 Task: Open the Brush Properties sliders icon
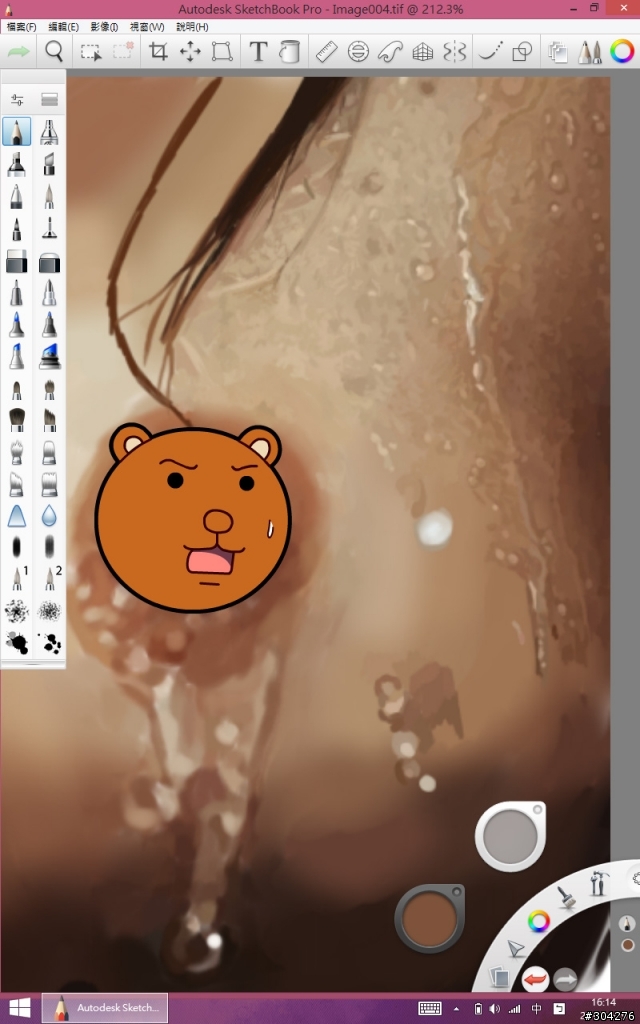pyautogui.click(x=17, y=99)
